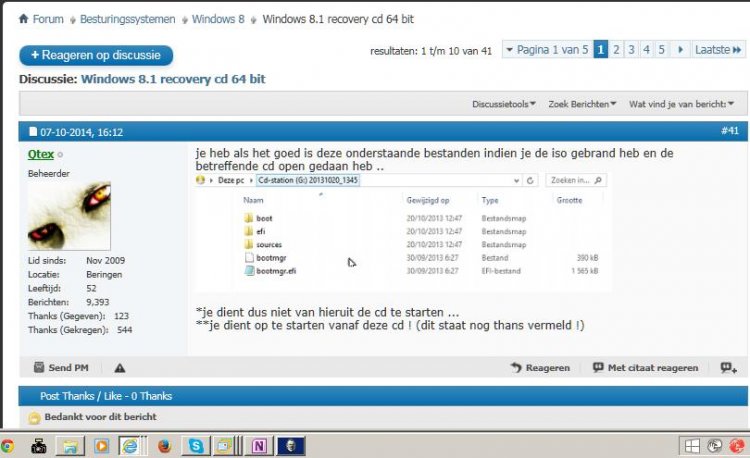
Task: Click the sources folder in the screenshot
Action: tap(263, 244)
